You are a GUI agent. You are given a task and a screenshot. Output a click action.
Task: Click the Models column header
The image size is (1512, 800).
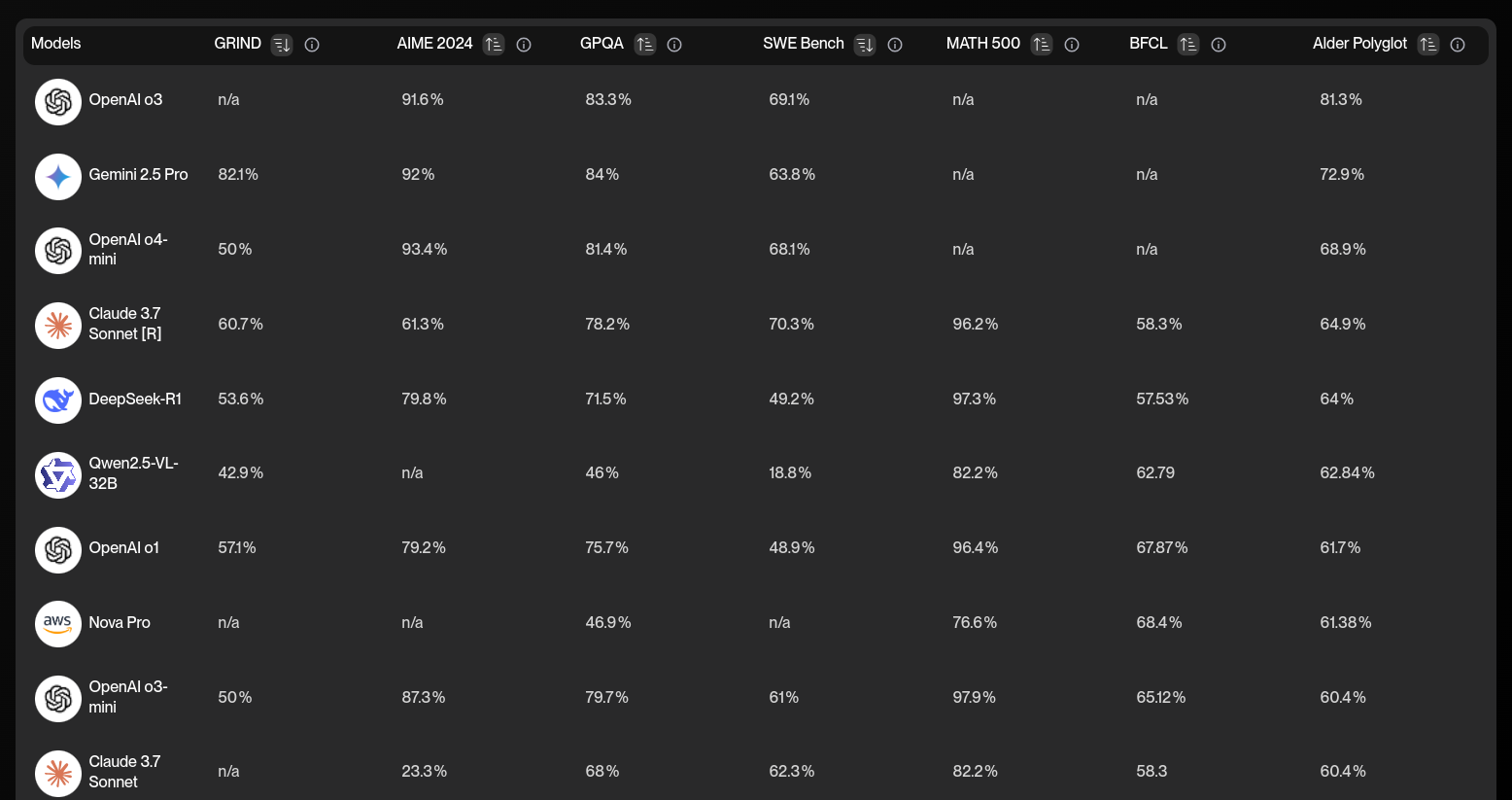[x=56, y=44]
